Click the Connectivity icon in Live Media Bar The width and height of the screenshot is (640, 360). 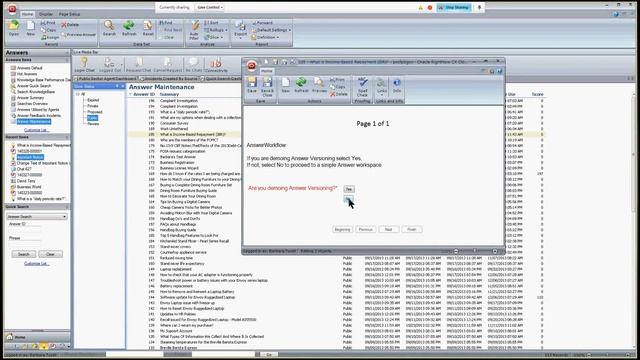[x=216, y=65]
